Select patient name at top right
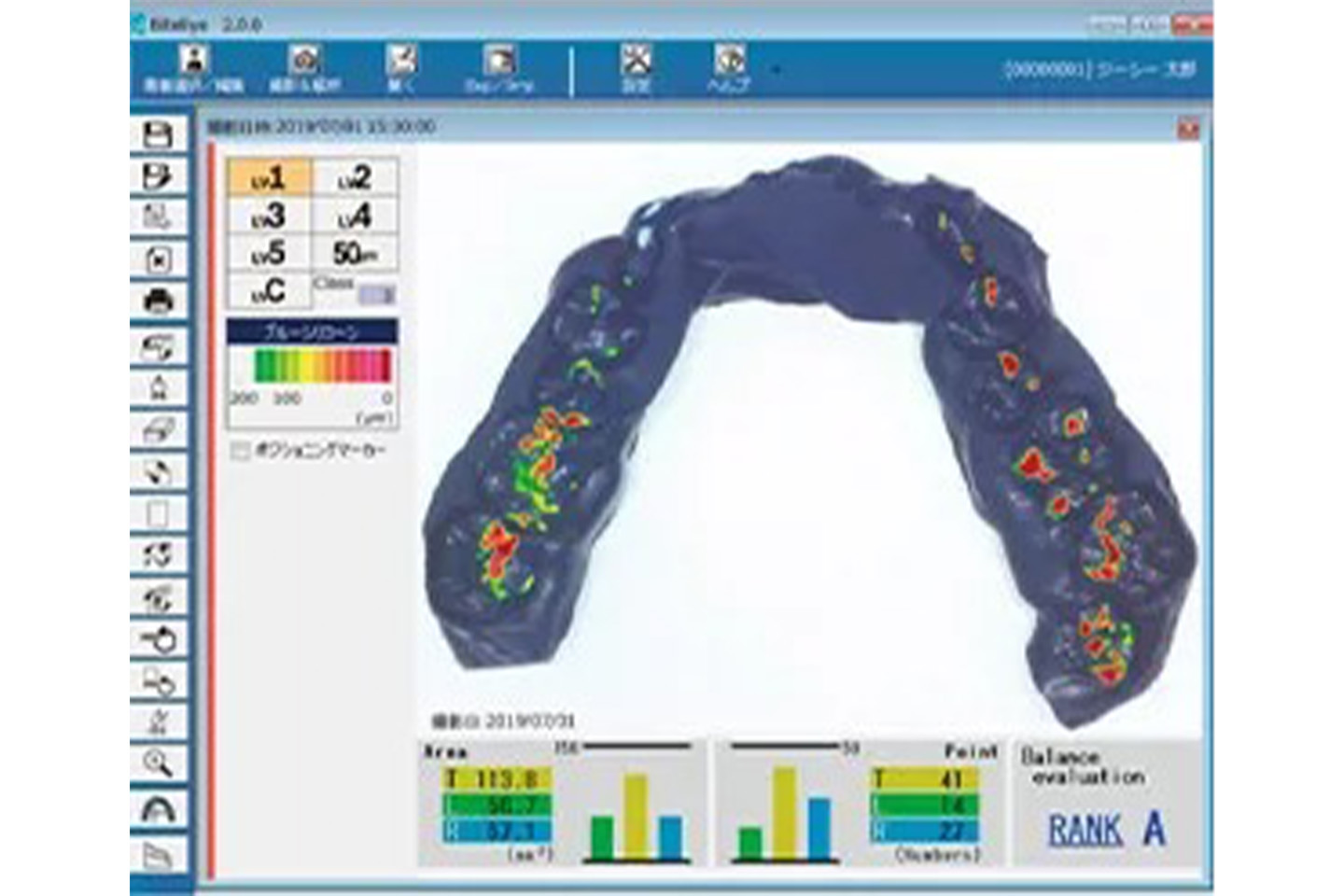This screenshot has height=896, width=1344. click(x=1099, y=70)
